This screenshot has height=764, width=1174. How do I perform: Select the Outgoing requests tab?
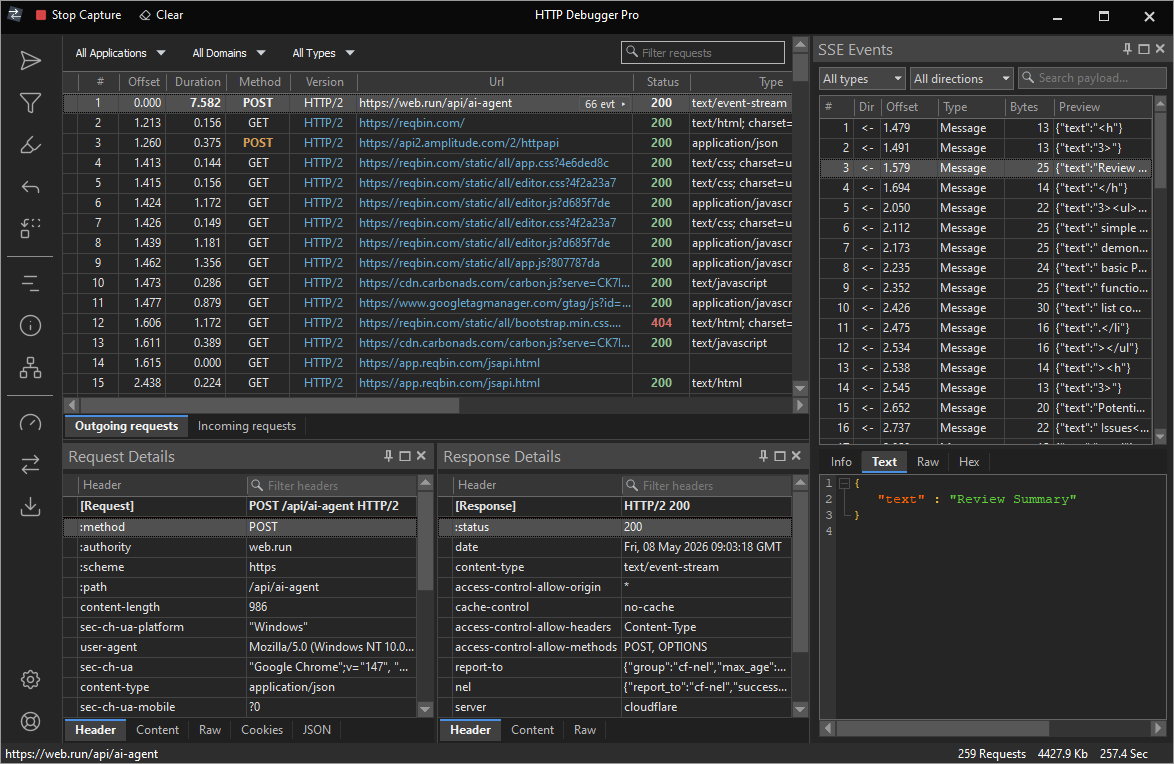click(126, 426)
